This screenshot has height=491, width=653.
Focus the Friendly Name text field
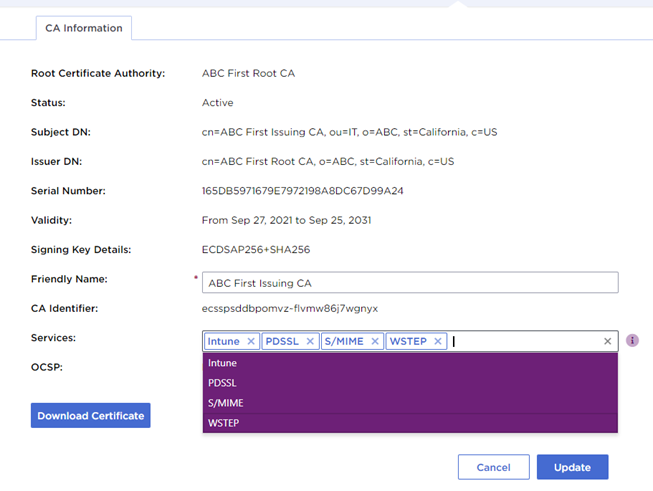(x=410, y=283)
